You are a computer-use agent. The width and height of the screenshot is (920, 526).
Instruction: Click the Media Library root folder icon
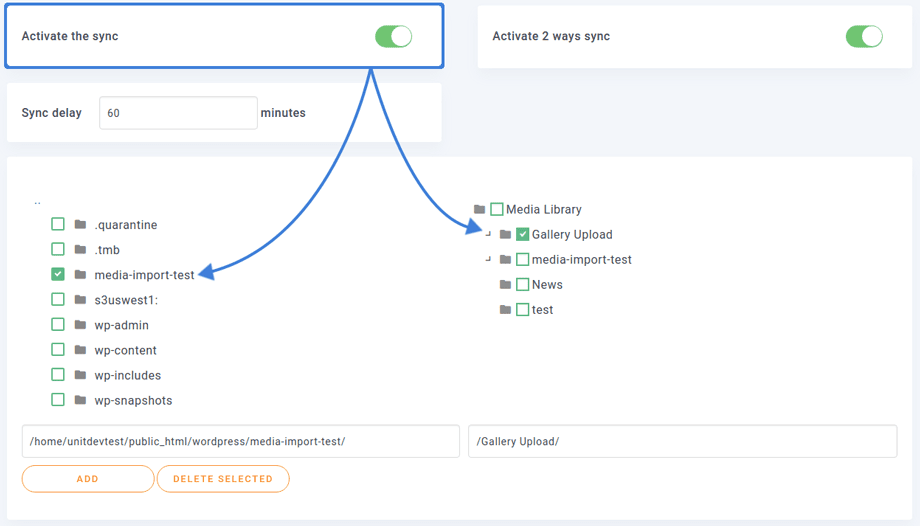click(480, 210)
